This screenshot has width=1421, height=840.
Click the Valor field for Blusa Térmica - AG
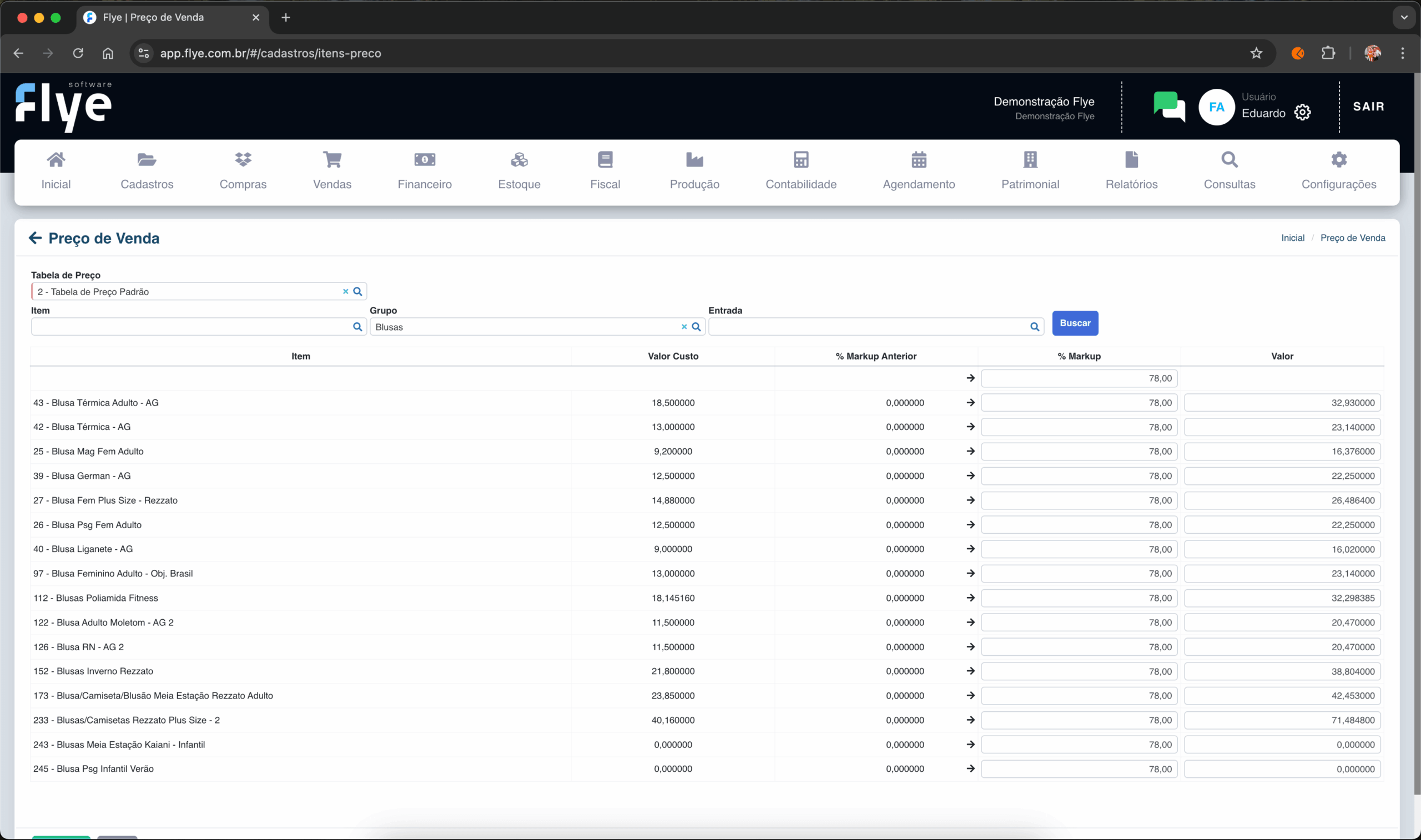coord(1282,427)
